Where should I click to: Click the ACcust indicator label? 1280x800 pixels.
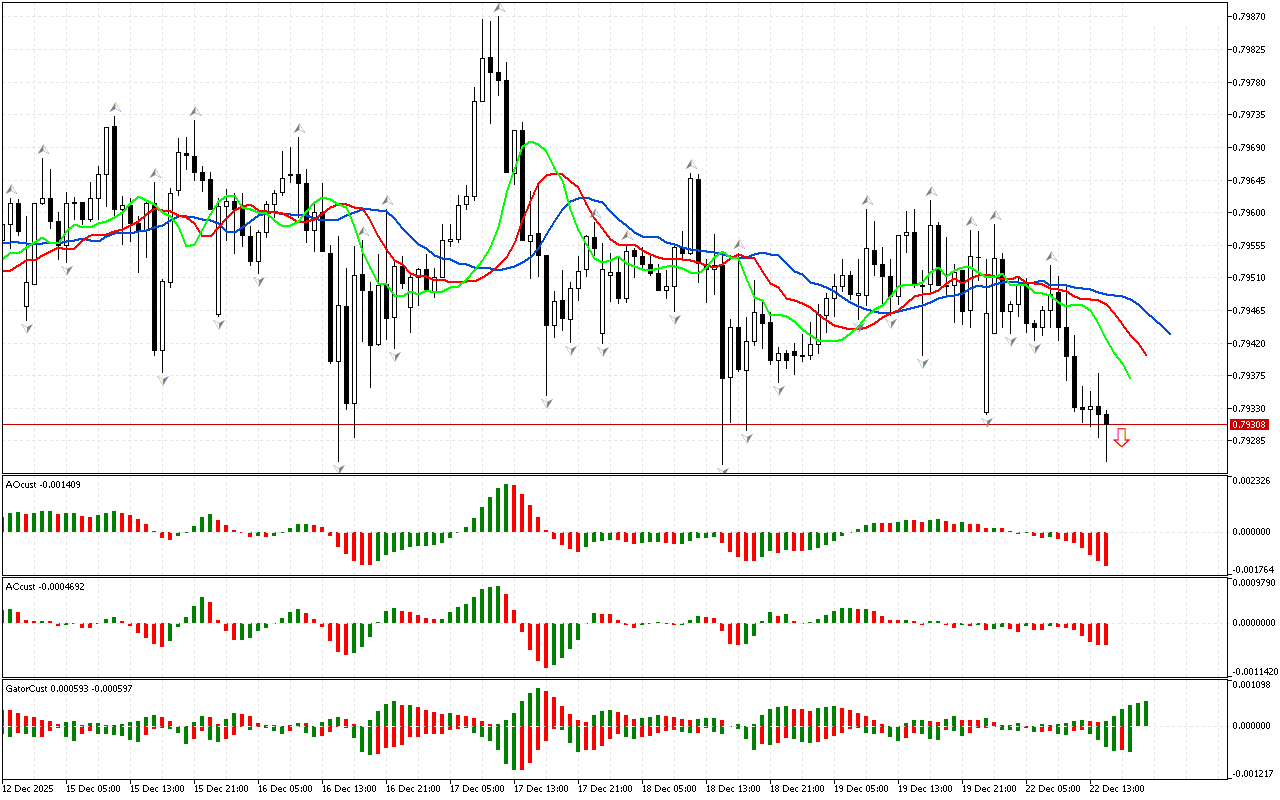click(x=44, y=586)
